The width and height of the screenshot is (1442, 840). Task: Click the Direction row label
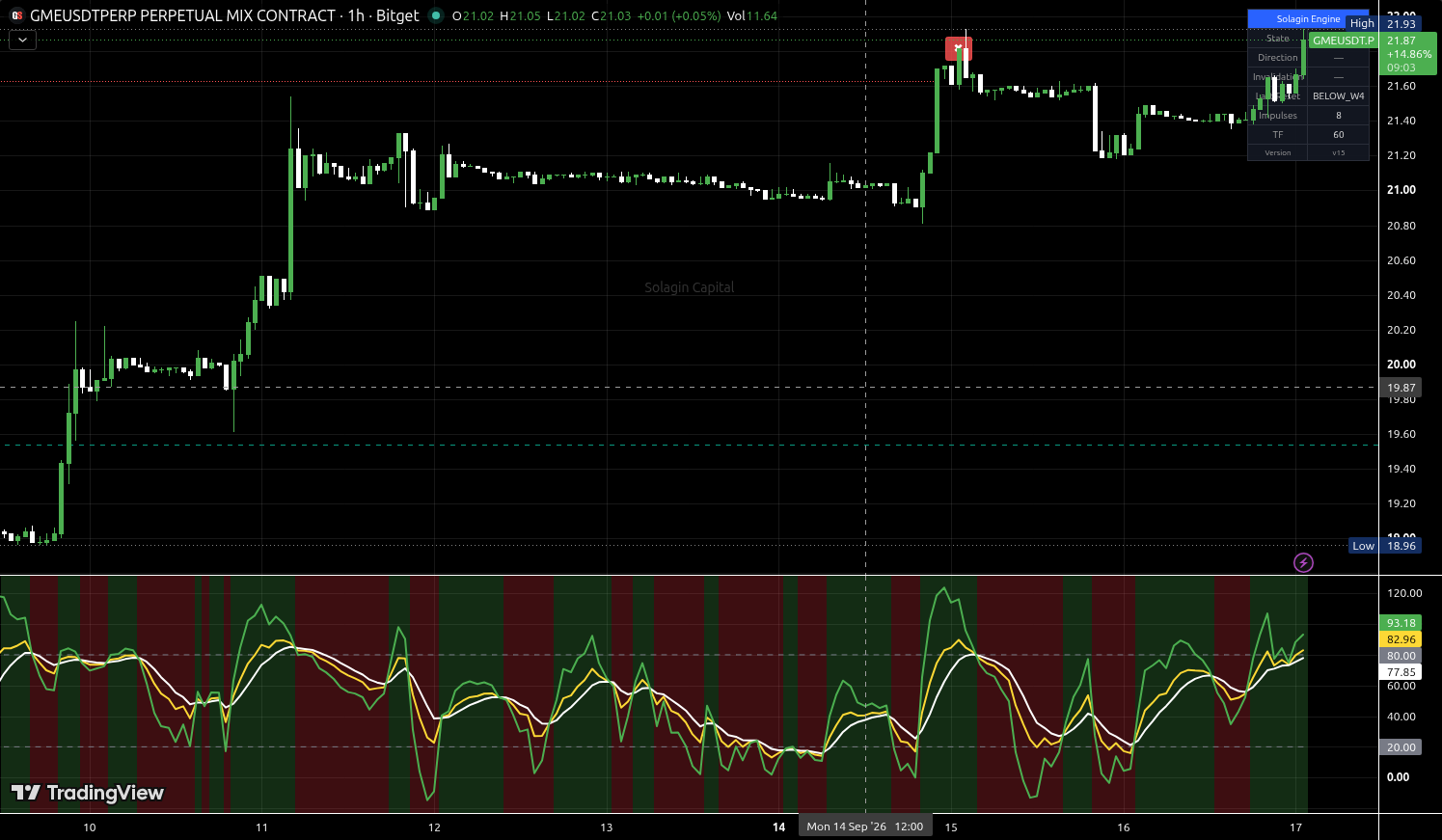click(x=1277, y=58)
